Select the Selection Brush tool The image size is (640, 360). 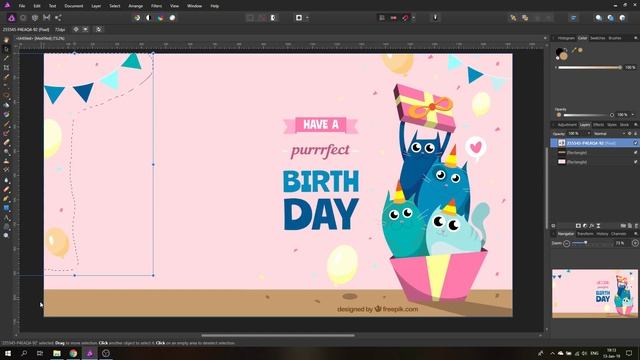point(6,77)
